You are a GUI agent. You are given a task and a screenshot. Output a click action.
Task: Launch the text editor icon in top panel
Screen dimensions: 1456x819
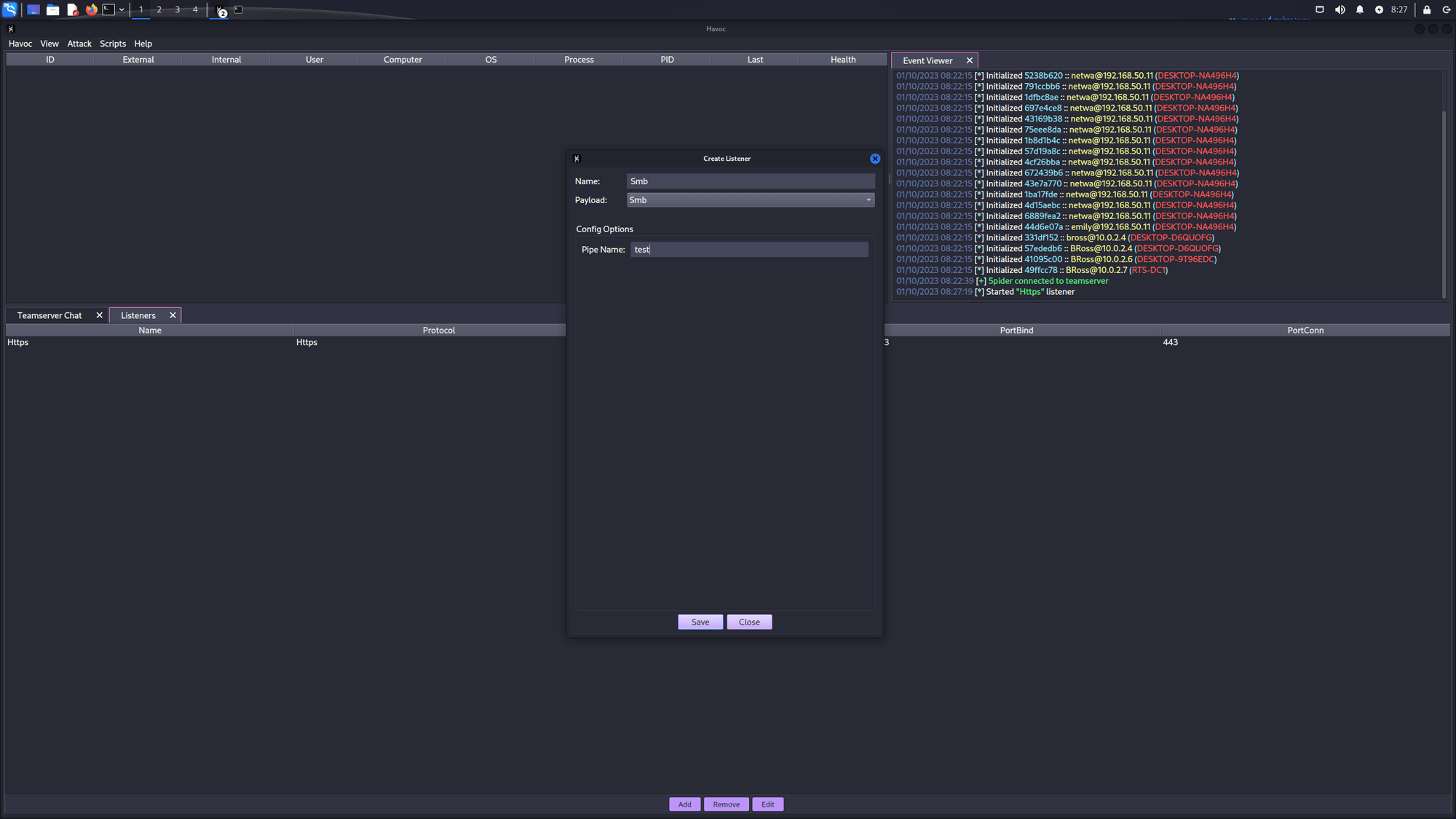(x=72, y=9)
